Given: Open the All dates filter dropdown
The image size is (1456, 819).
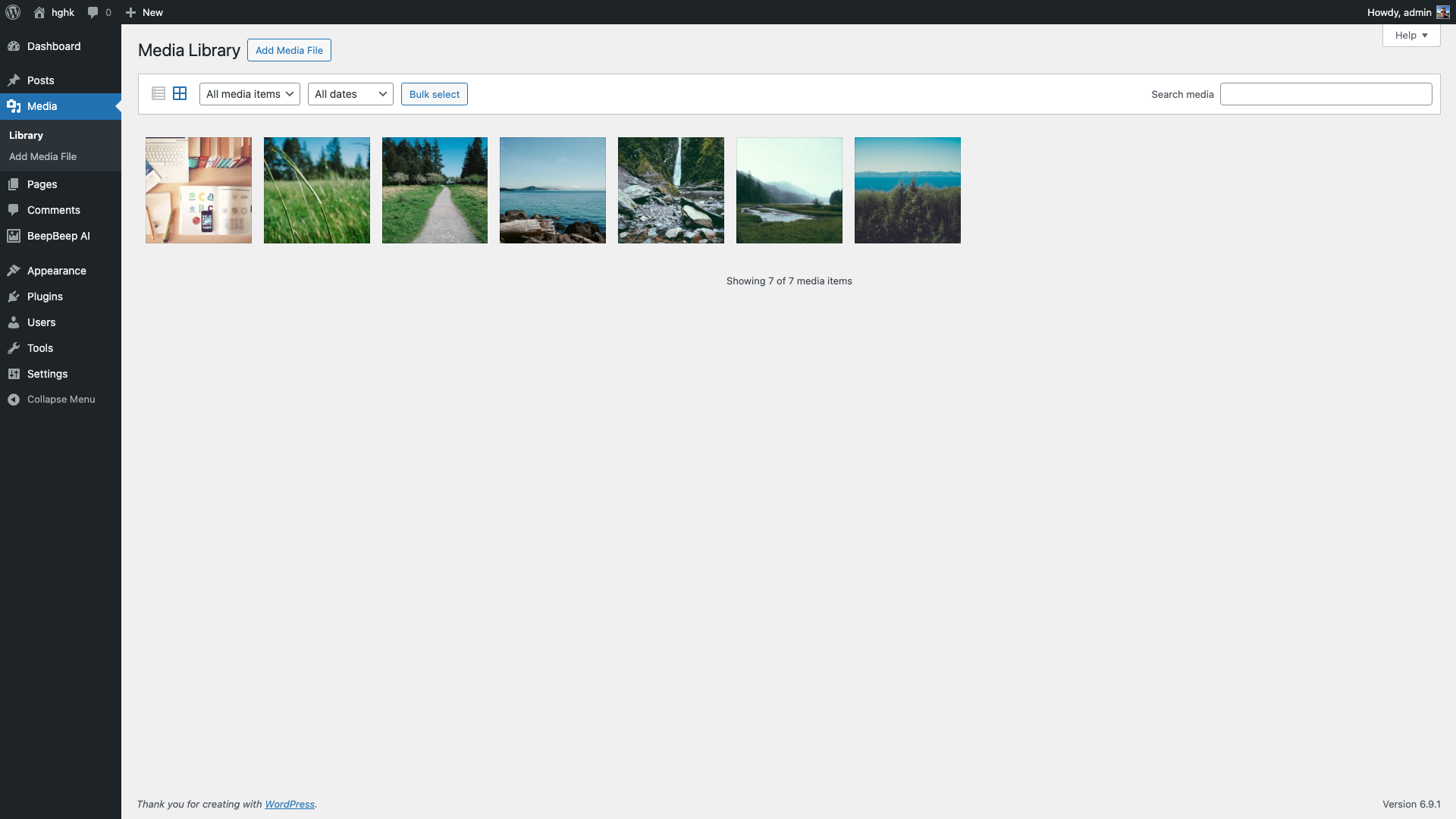Looking at the screenshot, I should pos(350,93).
